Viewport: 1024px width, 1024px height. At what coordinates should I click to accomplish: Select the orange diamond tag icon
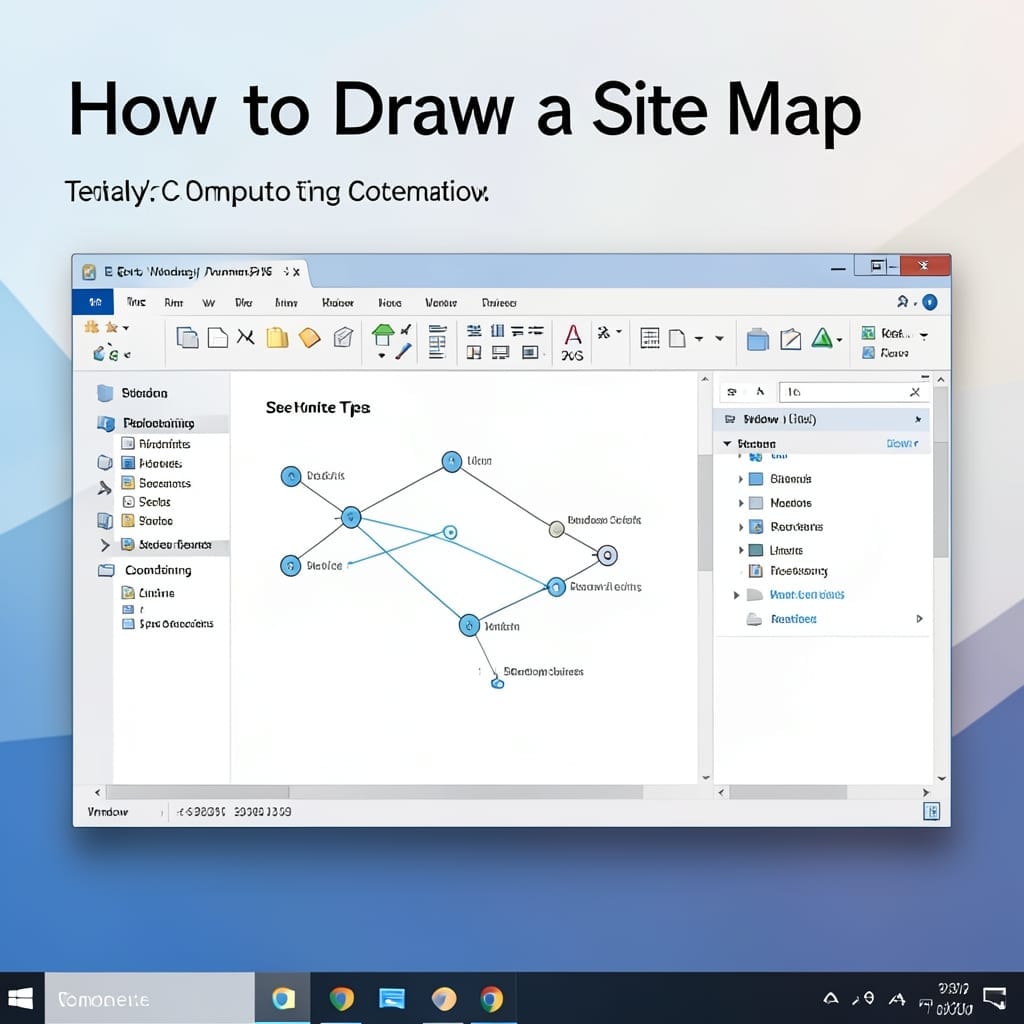coord(310,338)
